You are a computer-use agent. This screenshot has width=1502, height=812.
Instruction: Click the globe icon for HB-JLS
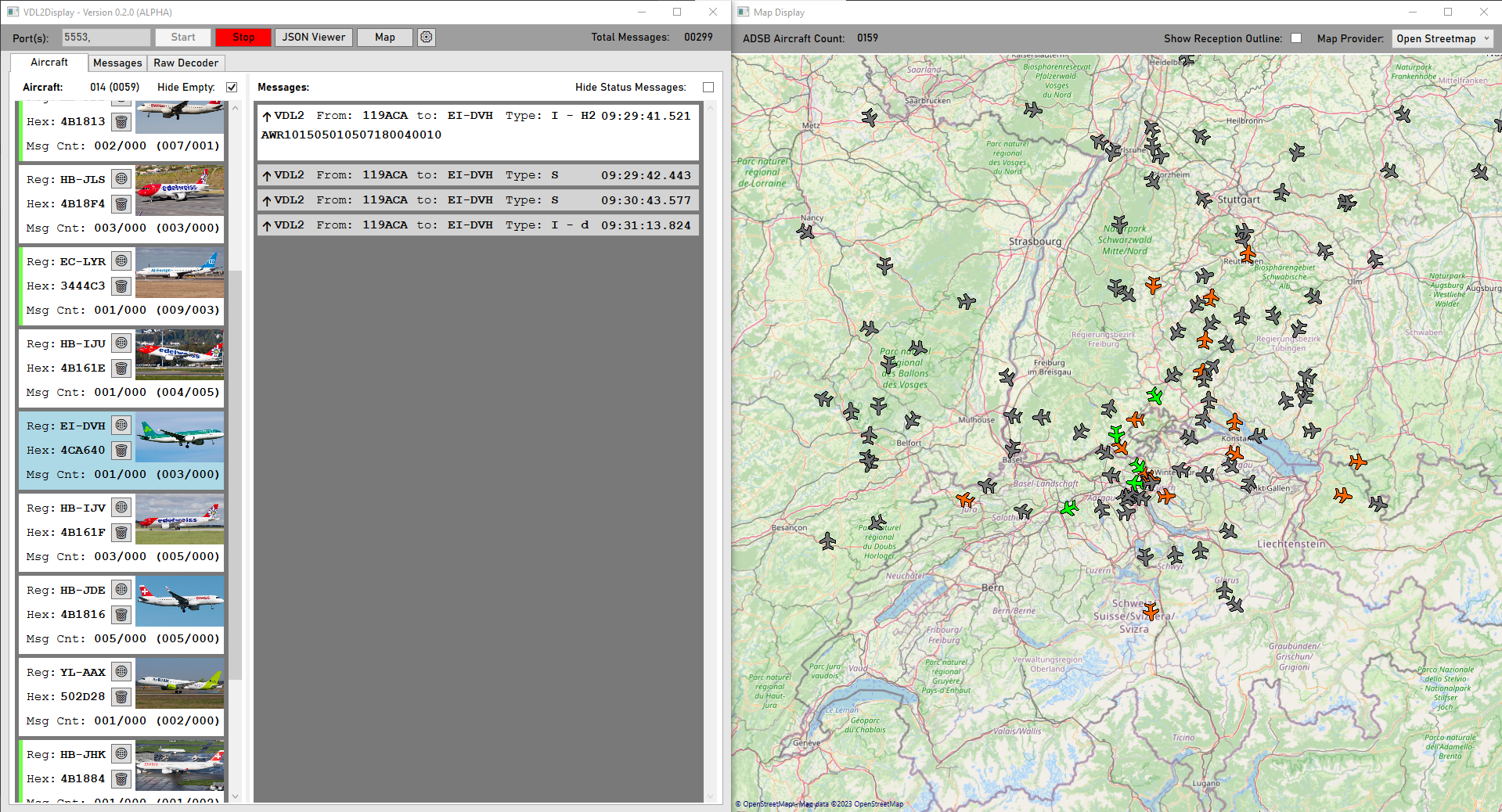[121, 179]
